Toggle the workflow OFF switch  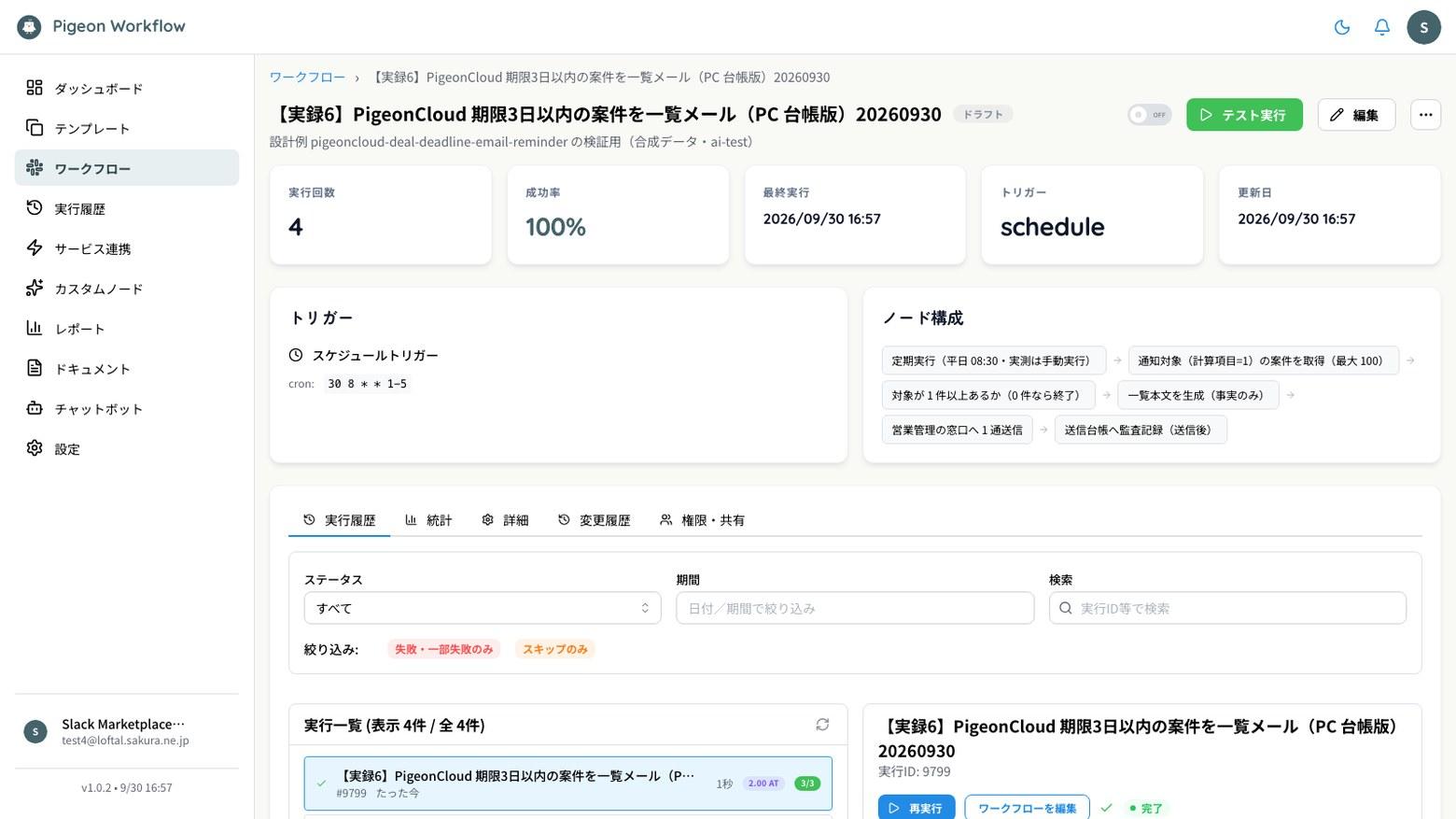coord(1149,115)
